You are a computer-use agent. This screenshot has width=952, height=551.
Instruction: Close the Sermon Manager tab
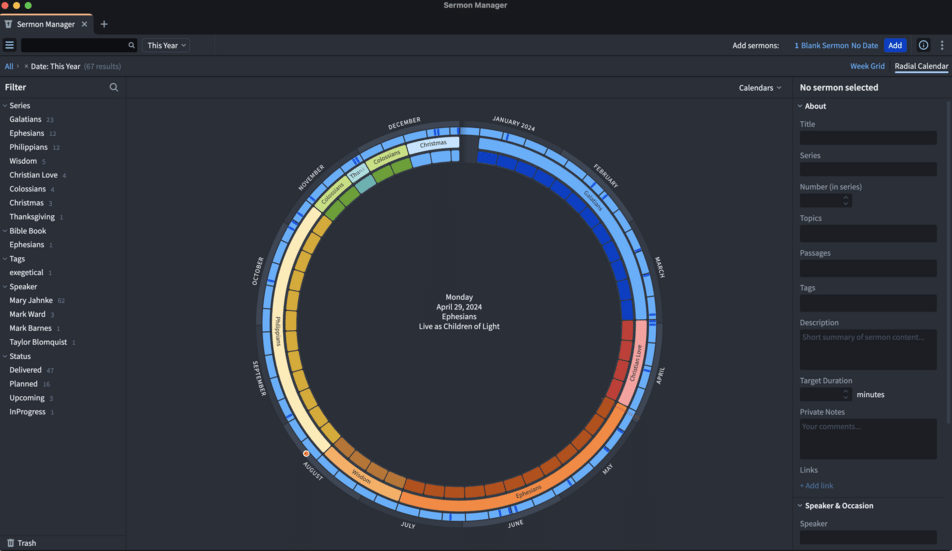(84, 24)
